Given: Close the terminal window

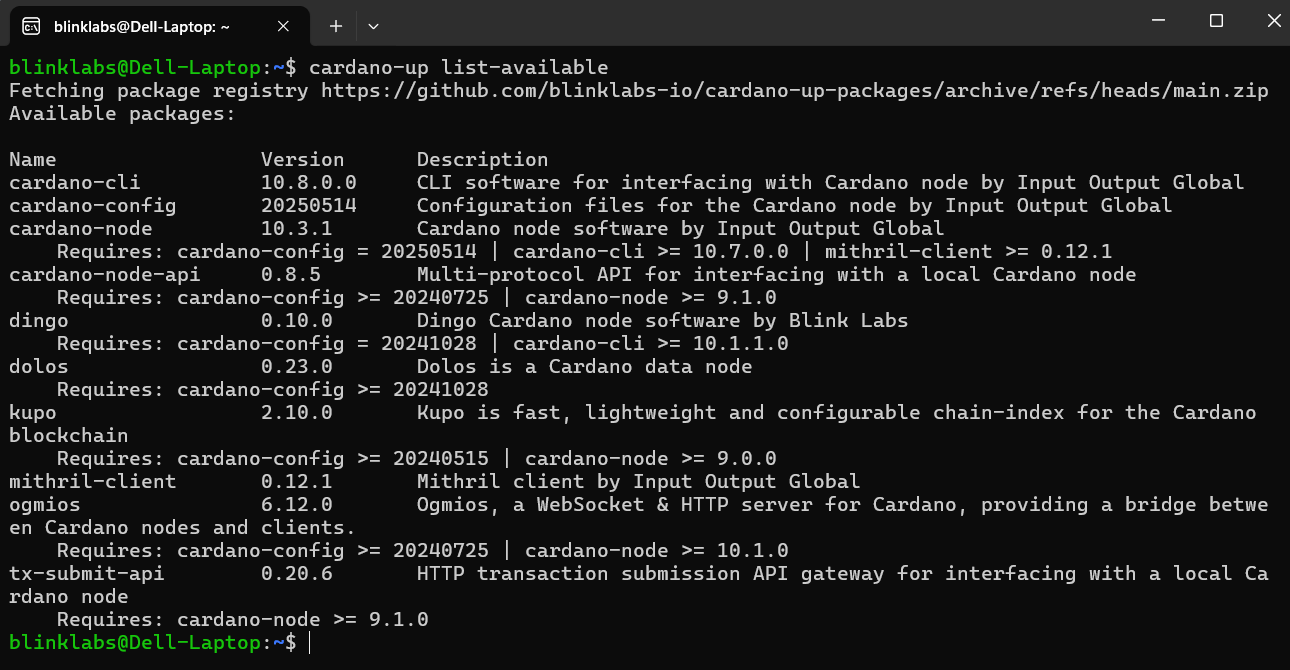Looking at the screenshot, I should click(x=1272, y=21).
